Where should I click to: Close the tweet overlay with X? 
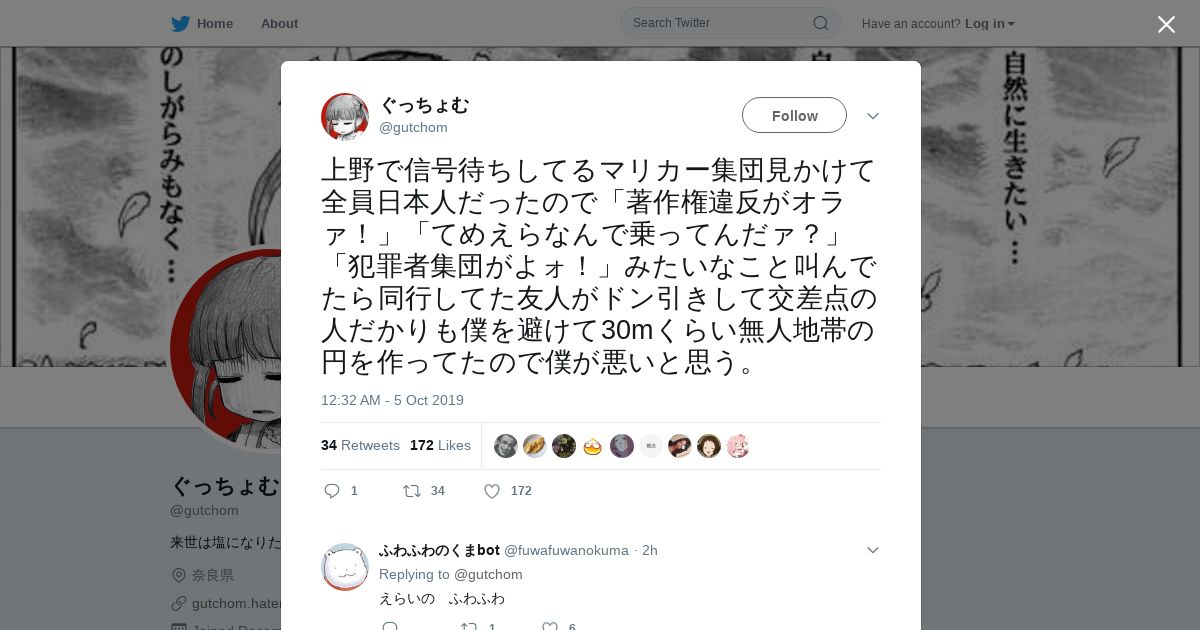click(1166, 24)
